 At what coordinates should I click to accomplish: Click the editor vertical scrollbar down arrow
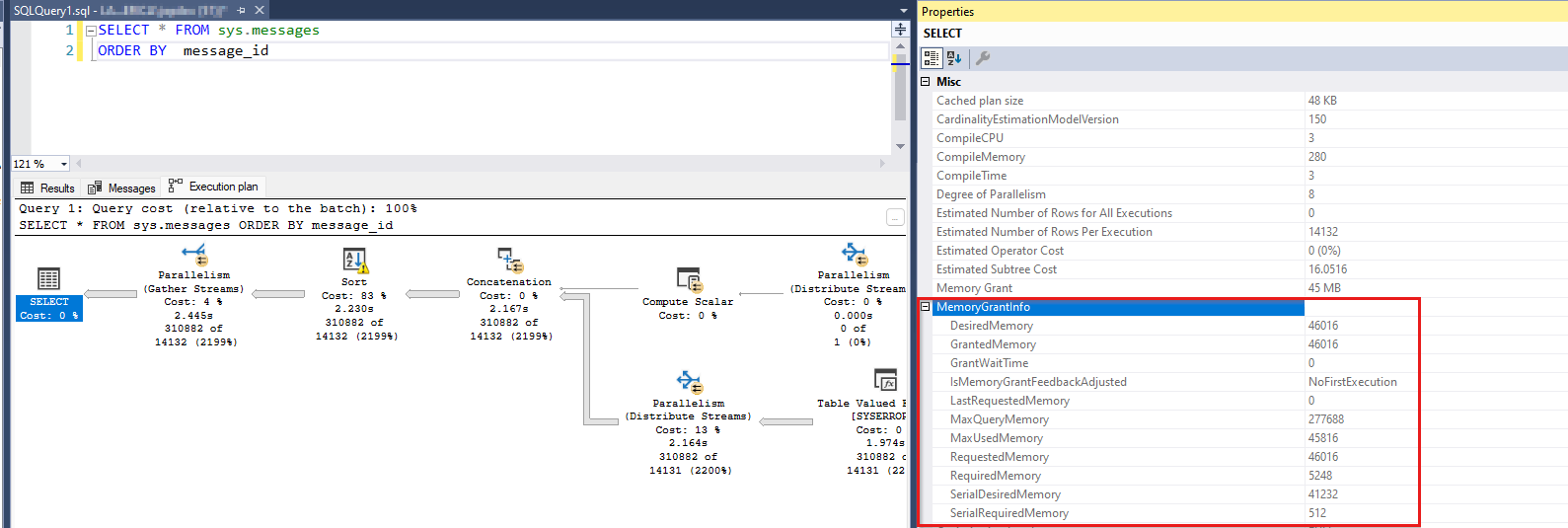click(900, 146)
